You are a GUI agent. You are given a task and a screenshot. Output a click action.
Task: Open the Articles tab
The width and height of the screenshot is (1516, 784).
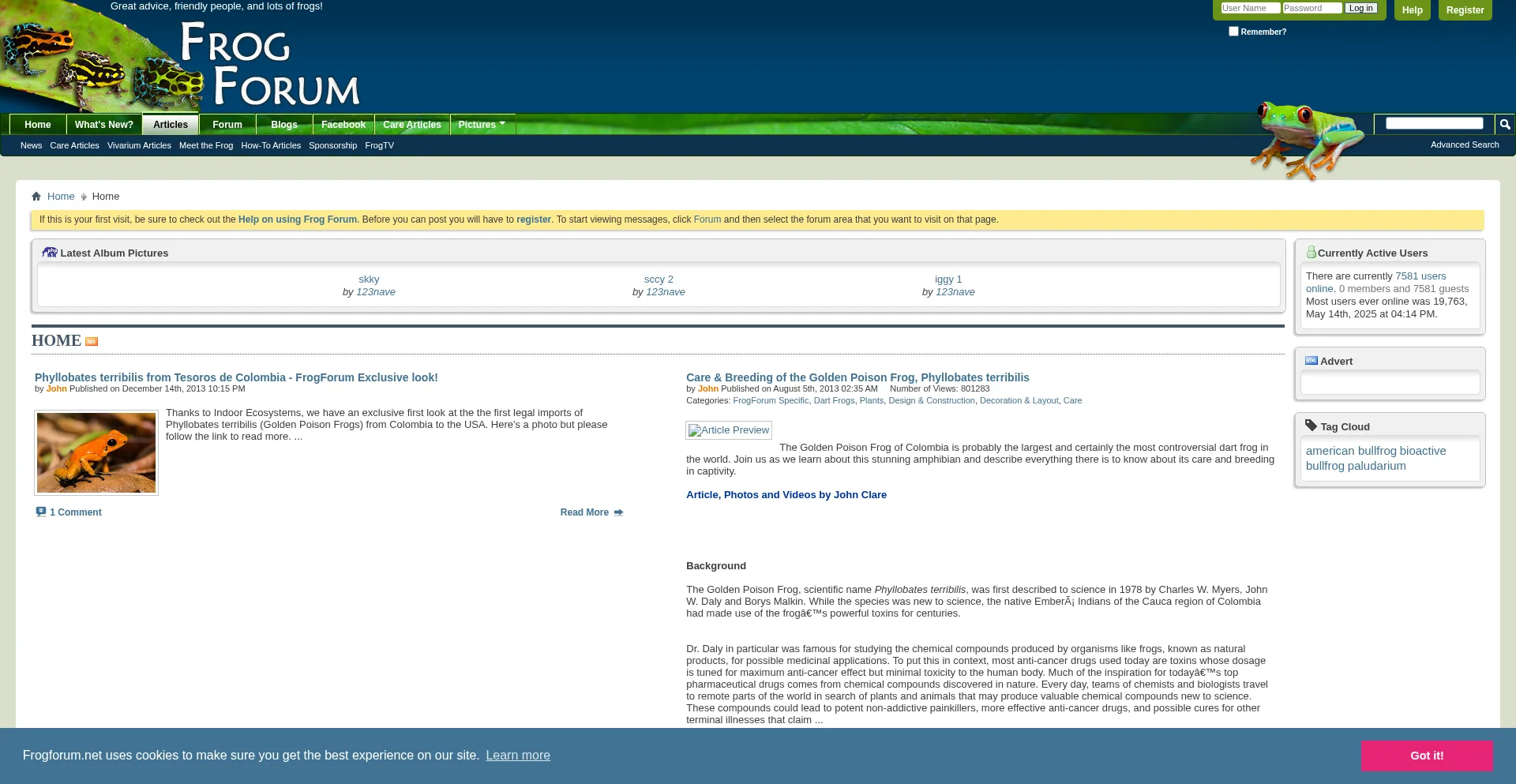(171, 125)
